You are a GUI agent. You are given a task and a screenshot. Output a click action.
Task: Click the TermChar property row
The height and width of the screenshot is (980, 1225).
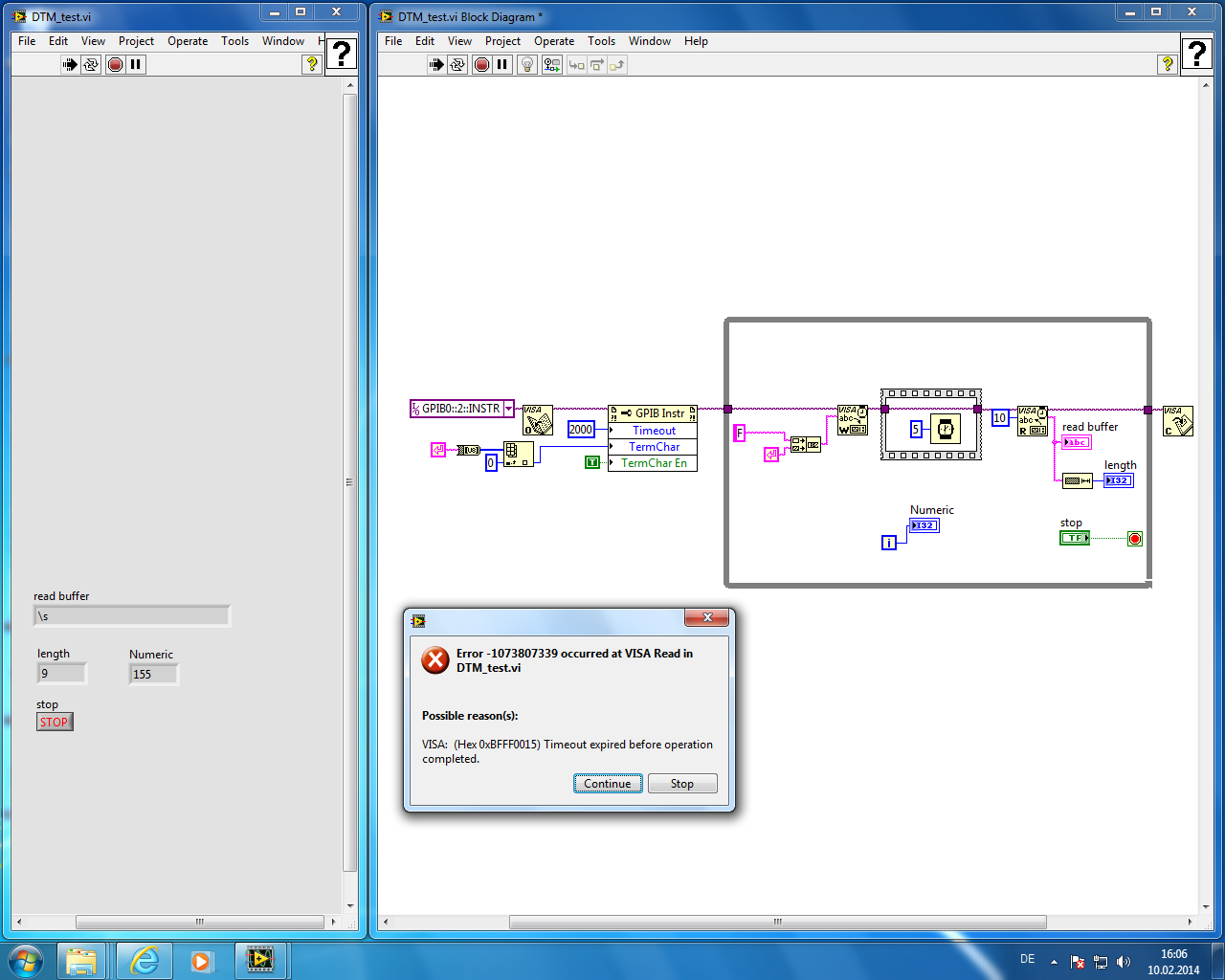tap(653, 447)
